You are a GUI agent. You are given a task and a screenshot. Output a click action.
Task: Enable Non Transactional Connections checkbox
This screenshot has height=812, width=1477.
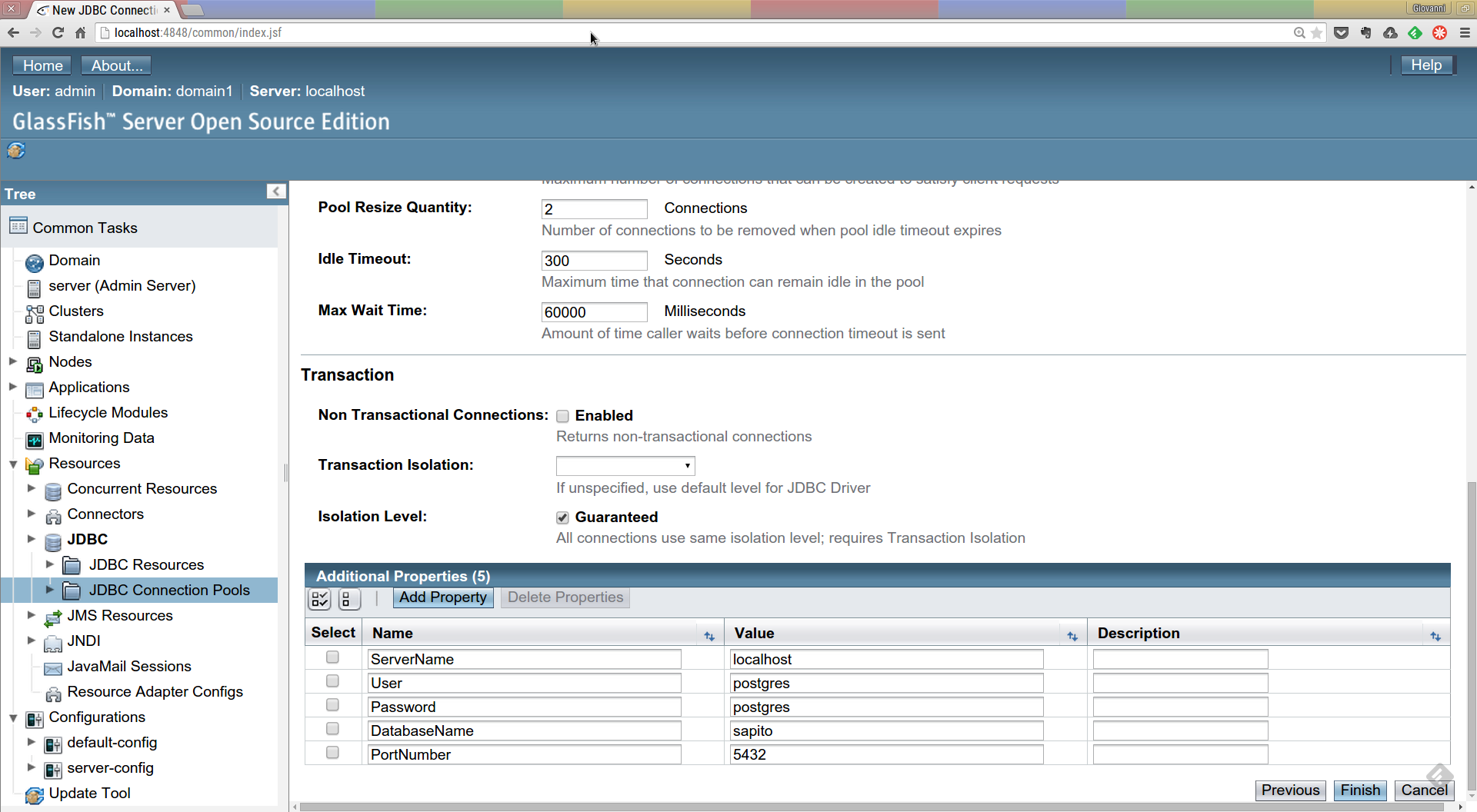tap(562, 416)
